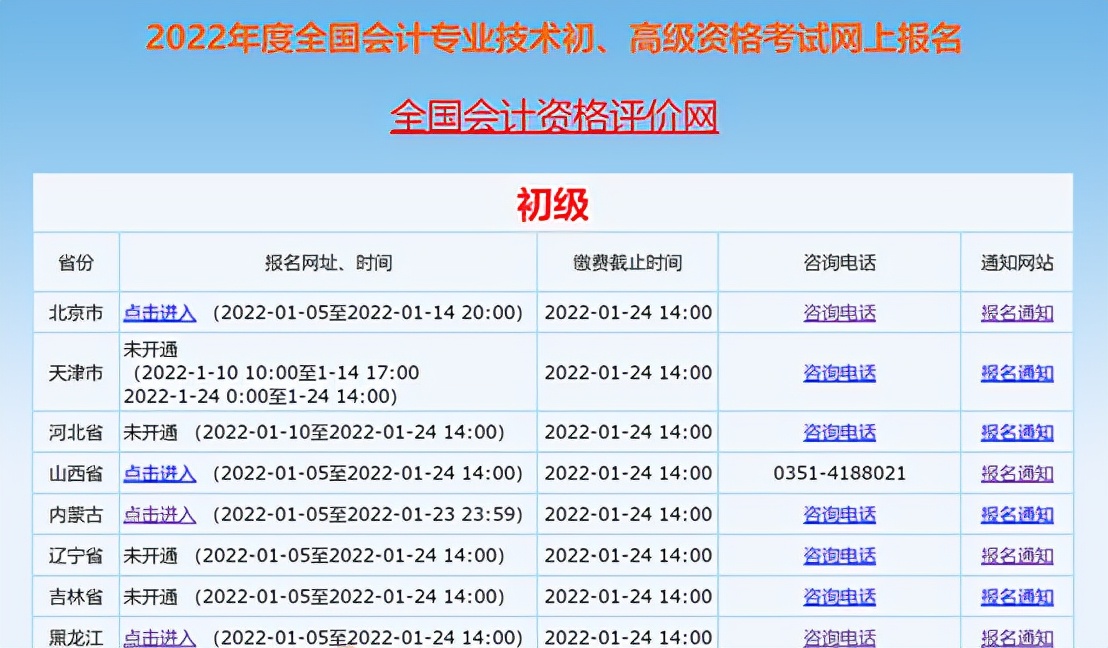View 咨询电话 for 天津市
Image resolution: width=1108 pixels, height=648 pixels.
click(839, 372)
